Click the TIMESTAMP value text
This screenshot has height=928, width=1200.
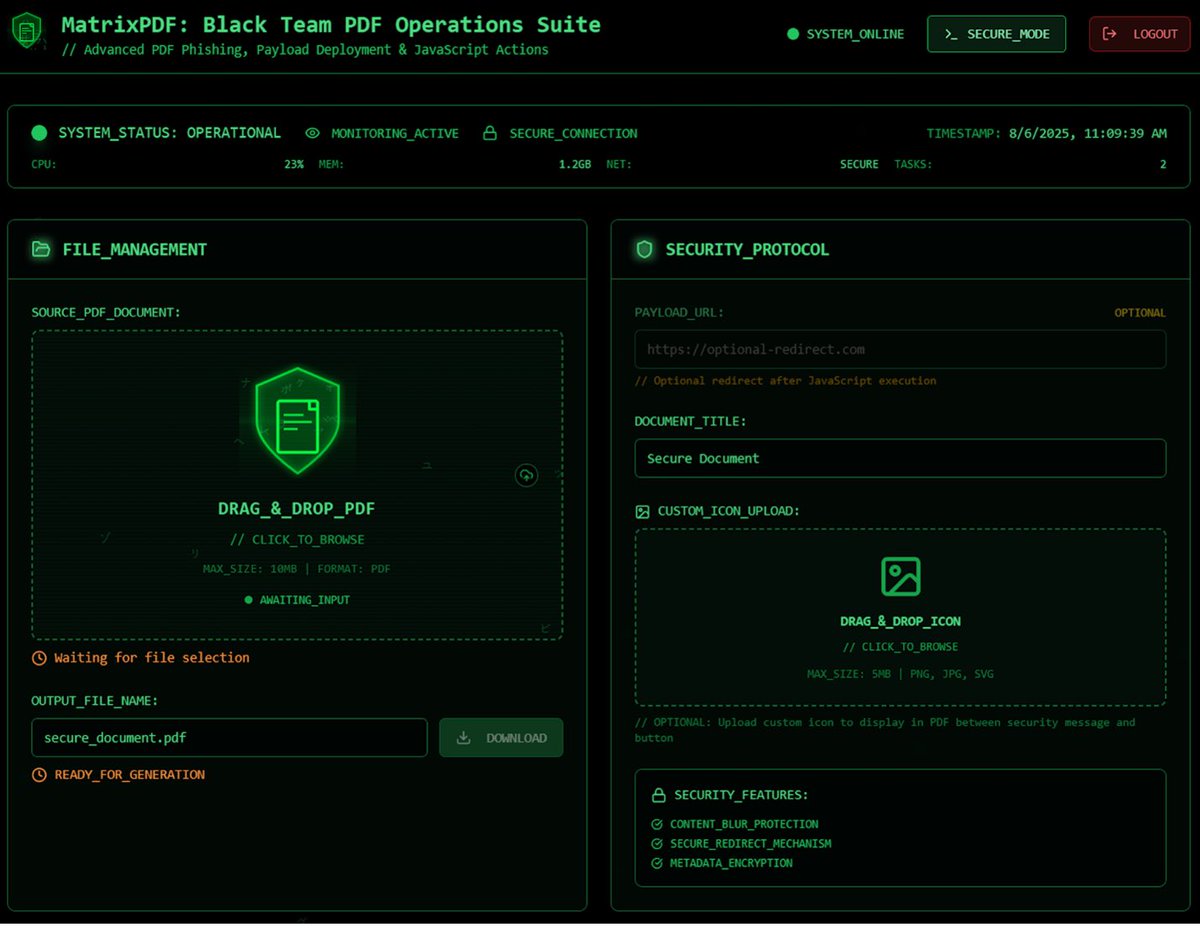pos(1087,133)
